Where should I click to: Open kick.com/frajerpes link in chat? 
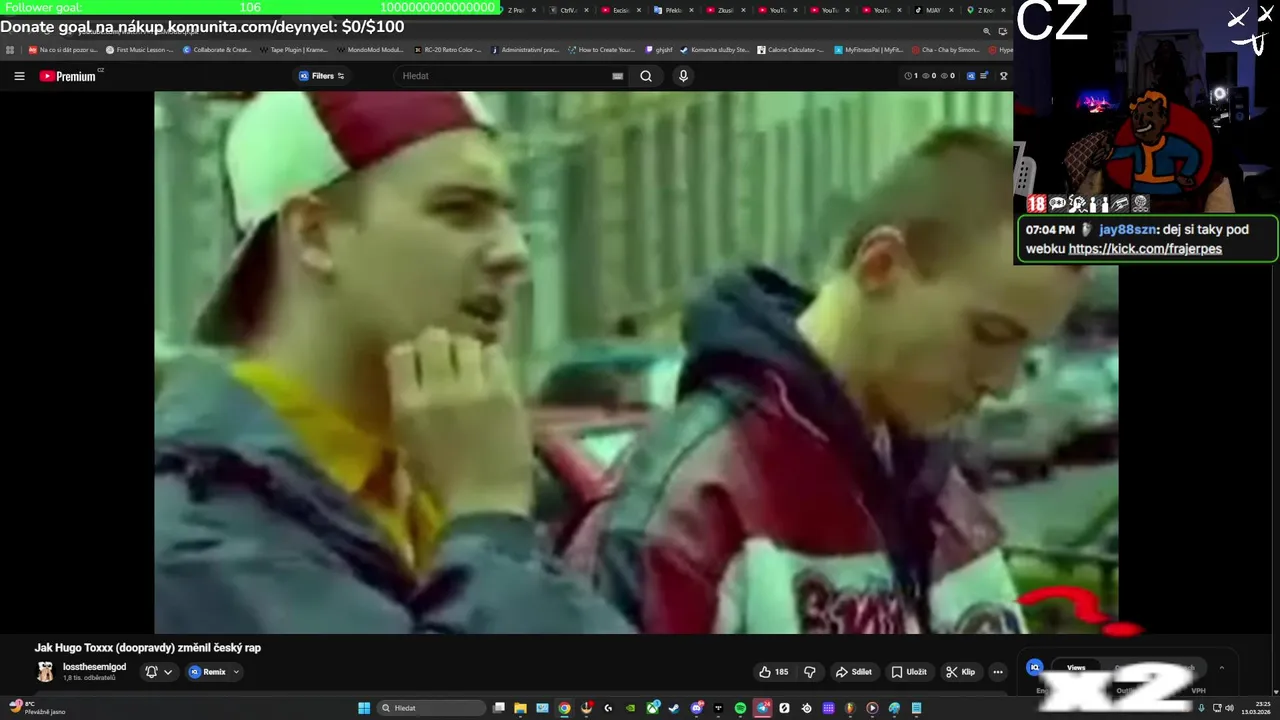(x=1145, y=249)
